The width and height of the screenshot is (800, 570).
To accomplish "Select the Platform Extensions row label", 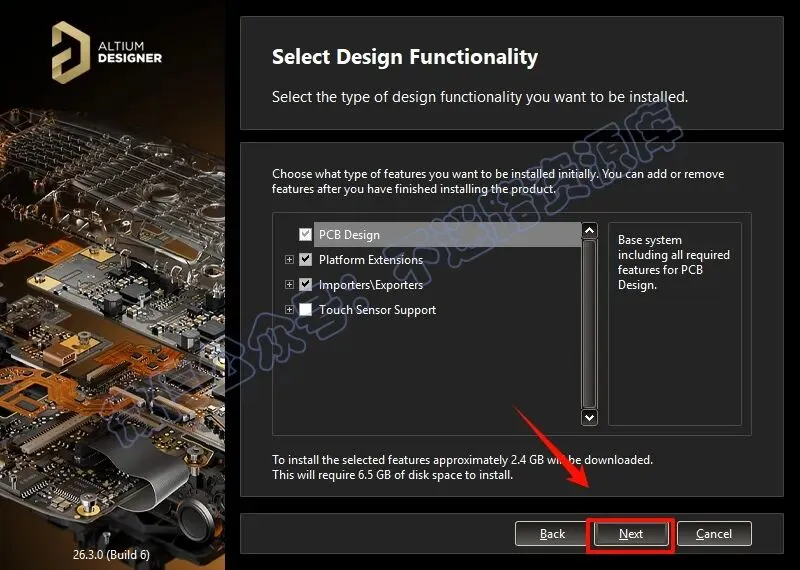I will pos(371,260).
